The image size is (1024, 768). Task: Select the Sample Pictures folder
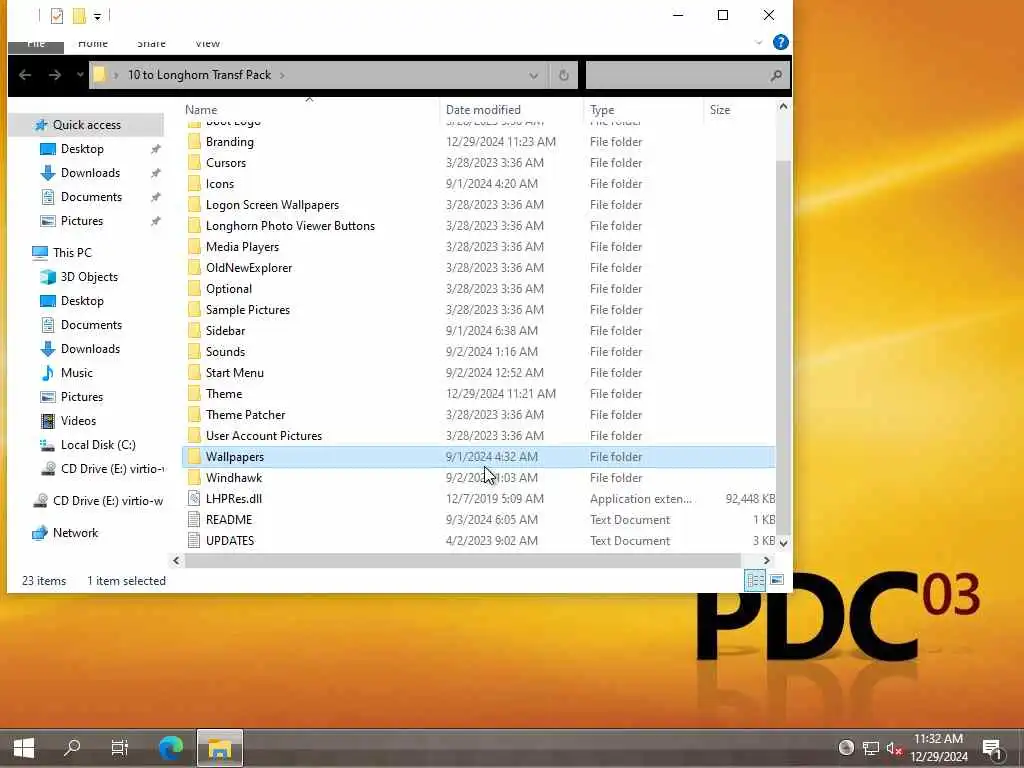248,310
